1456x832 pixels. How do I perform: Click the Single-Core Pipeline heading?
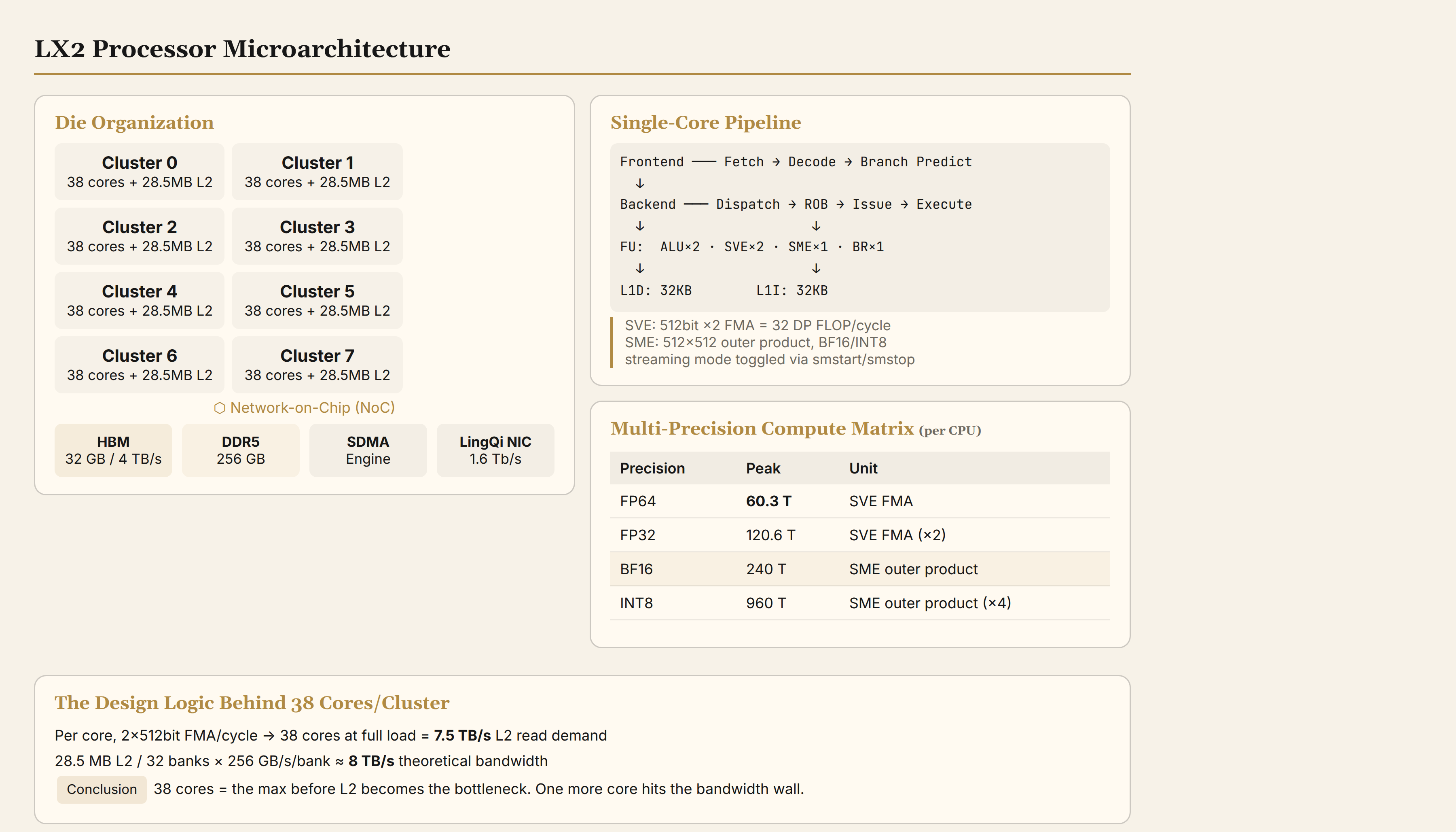tap(706, 122)
